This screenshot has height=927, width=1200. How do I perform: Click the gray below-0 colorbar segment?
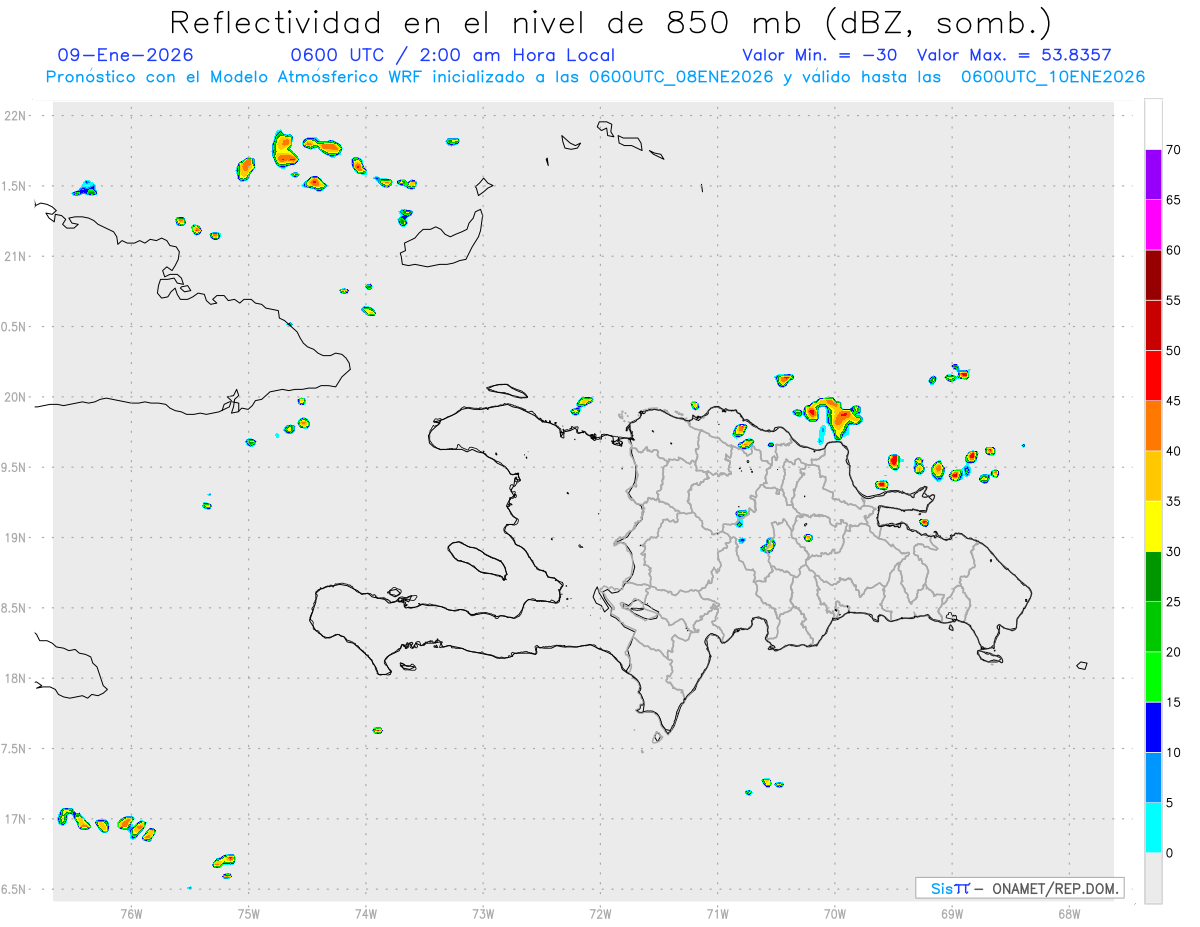click(x=1153, y=878)
